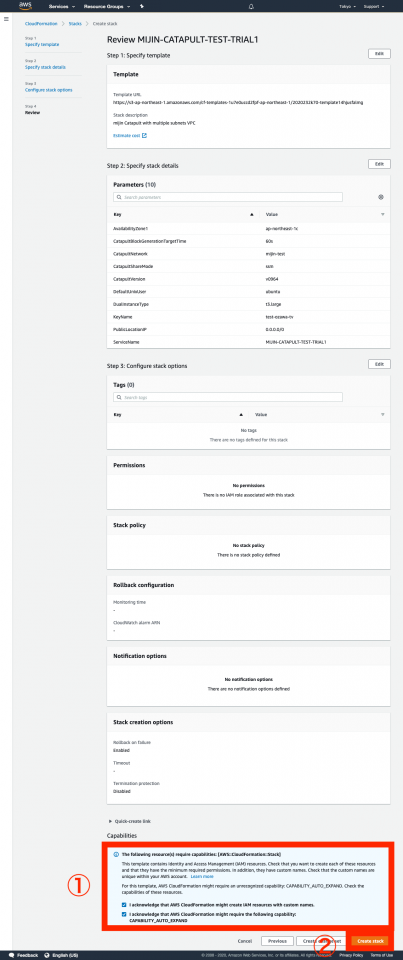Change the English (US) language setting
Screen dimensions: 403x960
[x=65, y=955]
